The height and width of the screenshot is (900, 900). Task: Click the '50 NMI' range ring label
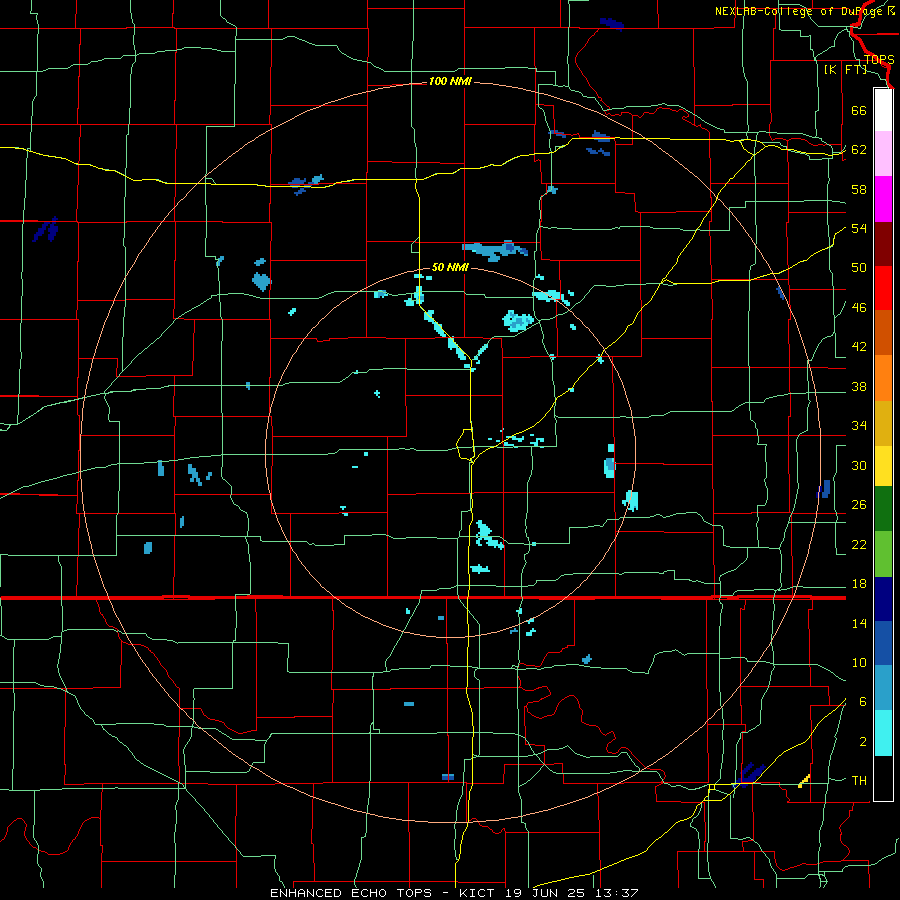450,267
